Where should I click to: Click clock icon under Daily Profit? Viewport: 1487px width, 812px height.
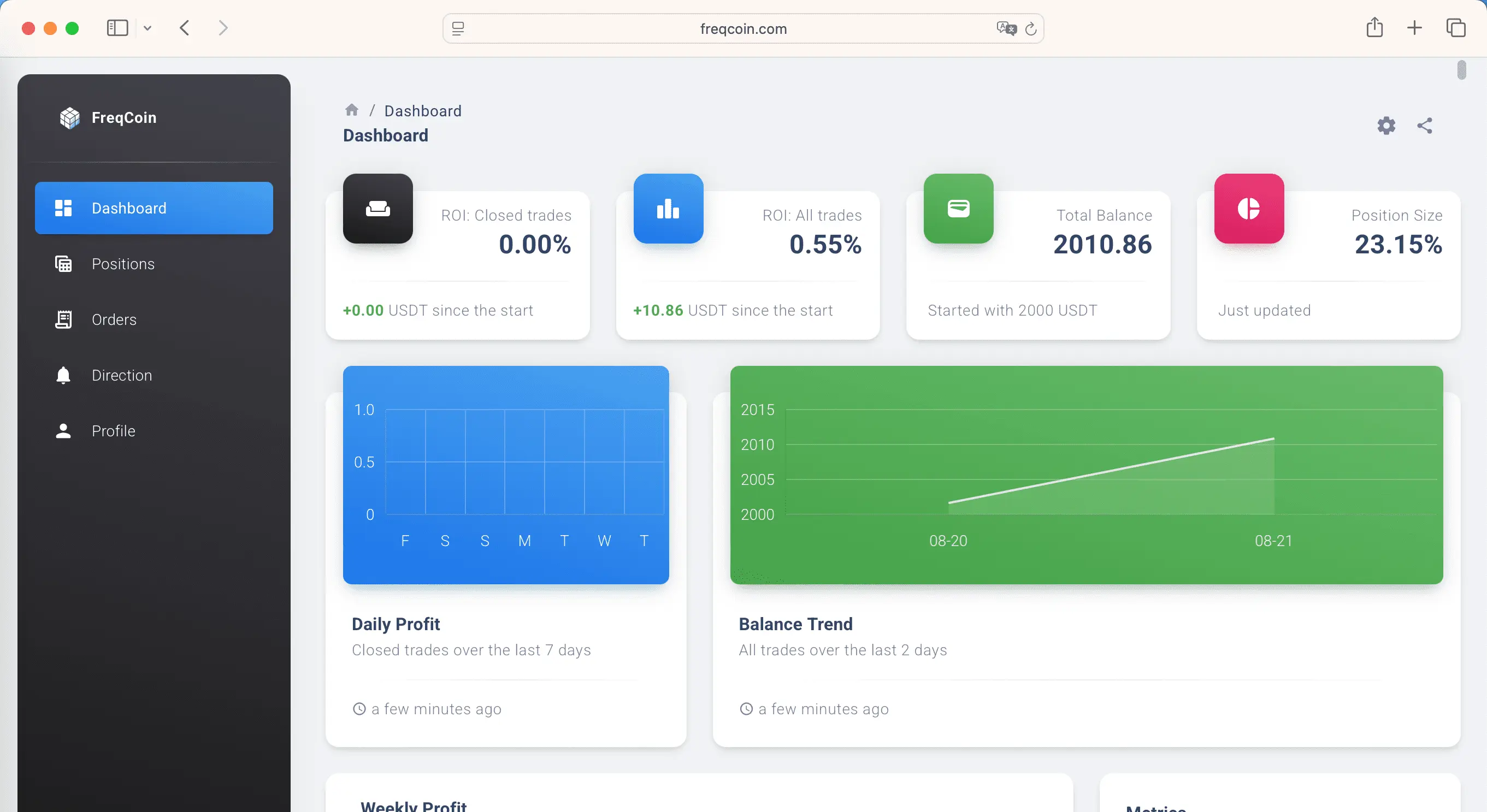(x=359, y=709)
